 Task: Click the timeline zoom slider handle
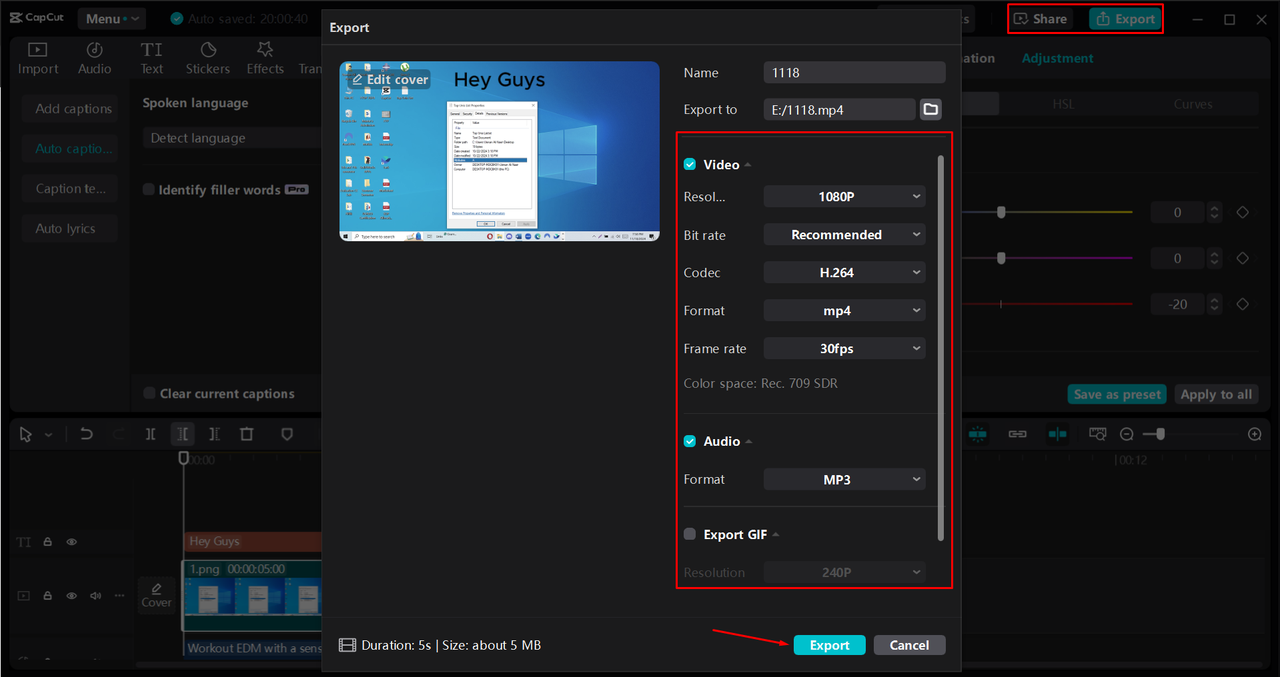(1160, 434)
